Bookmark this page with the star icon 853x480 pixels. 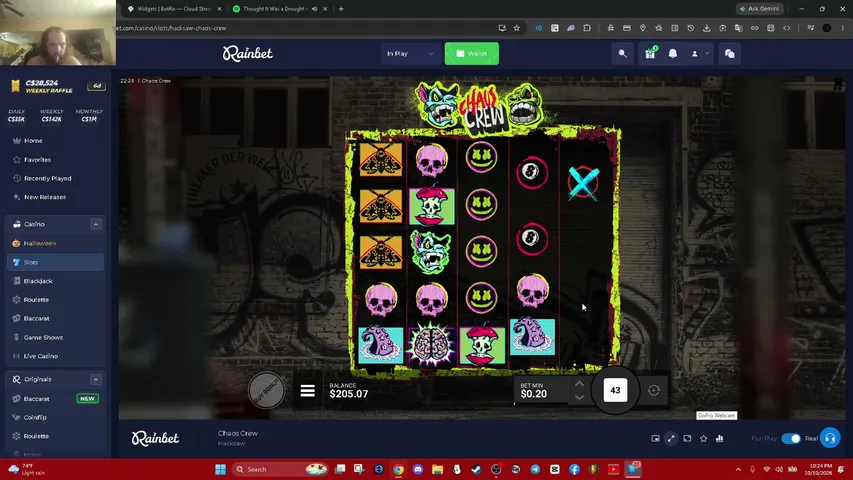517,28
